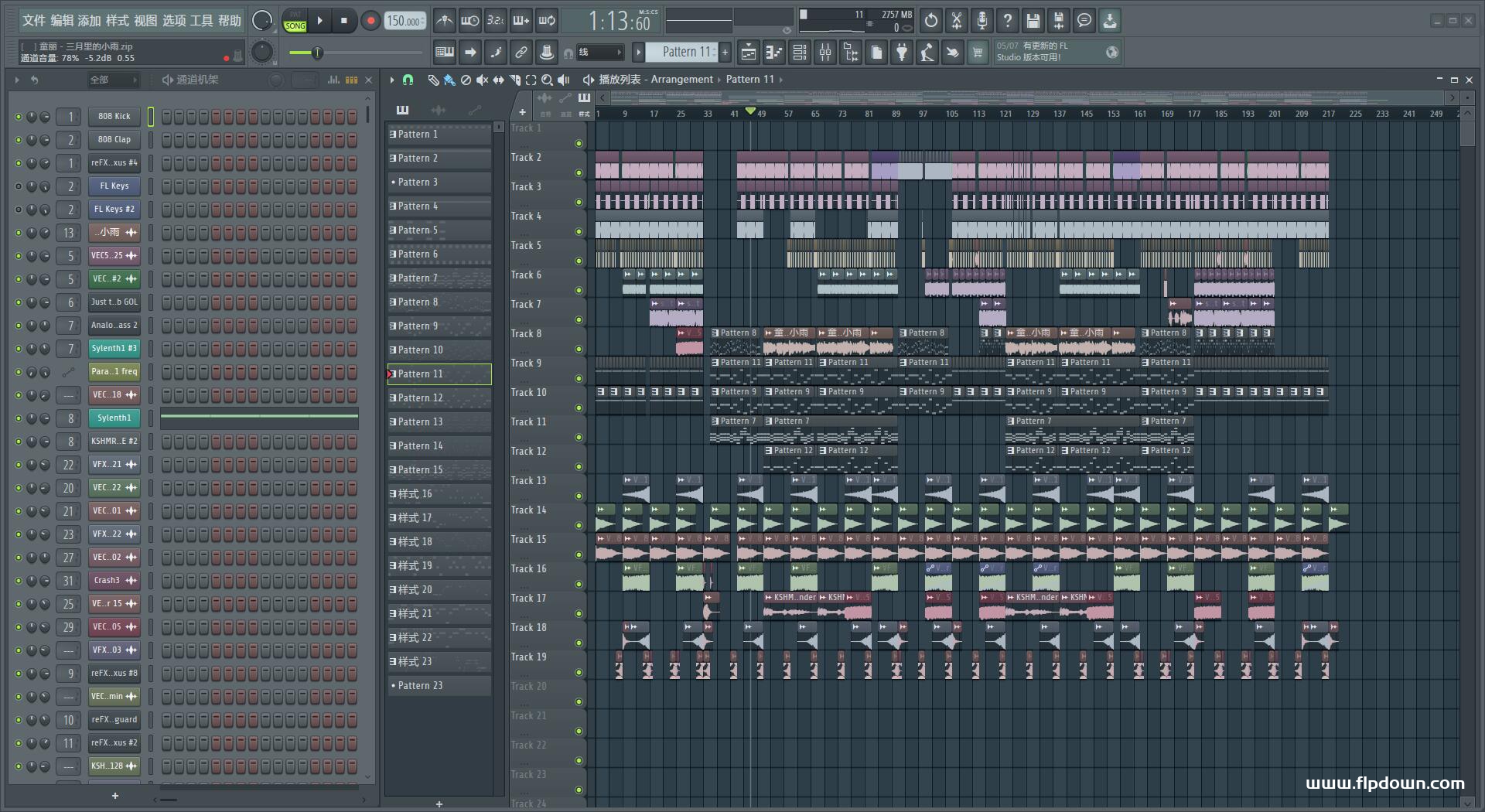Adjust the master volume knob

(261, 20)
